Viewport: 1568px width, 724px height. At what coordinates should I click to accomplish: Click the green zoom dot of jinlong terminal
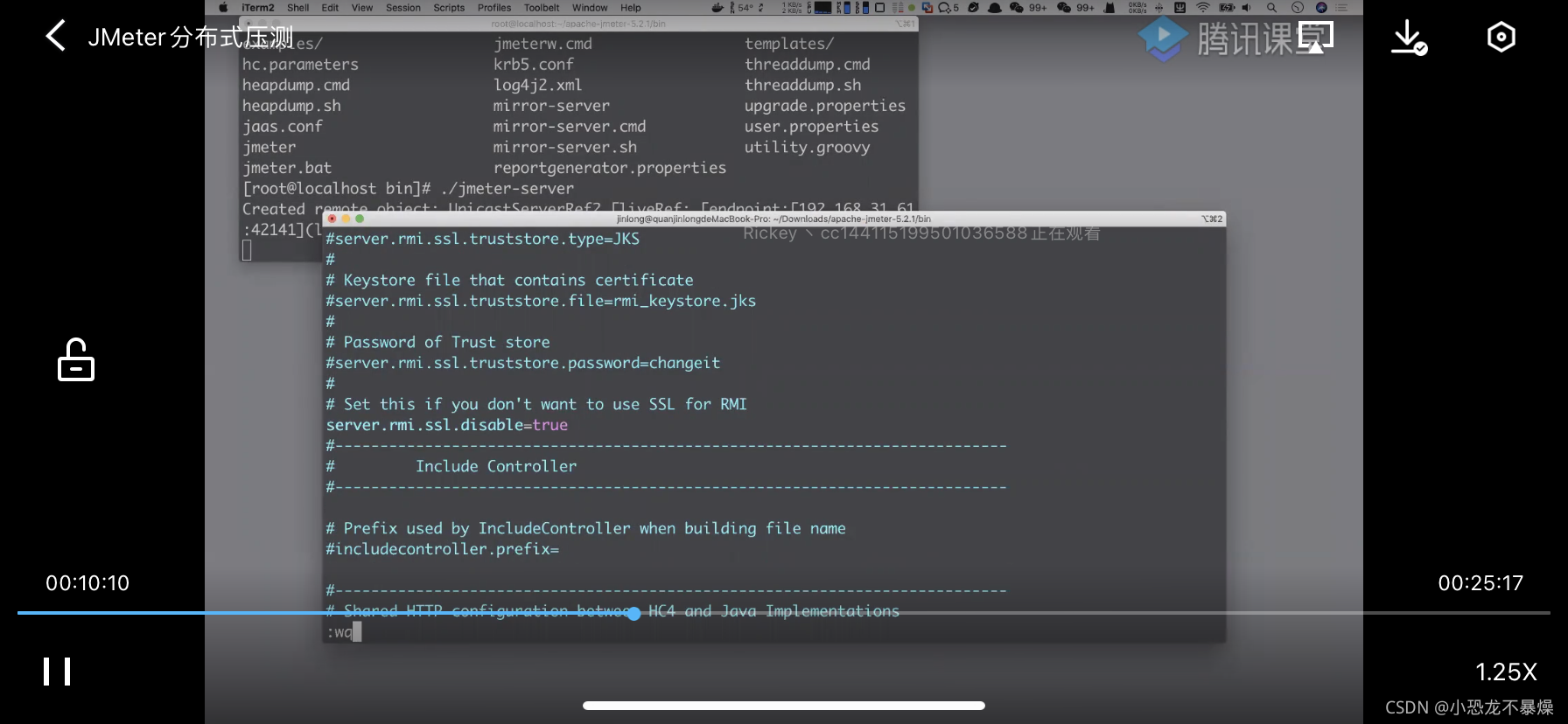click(360, 219)
